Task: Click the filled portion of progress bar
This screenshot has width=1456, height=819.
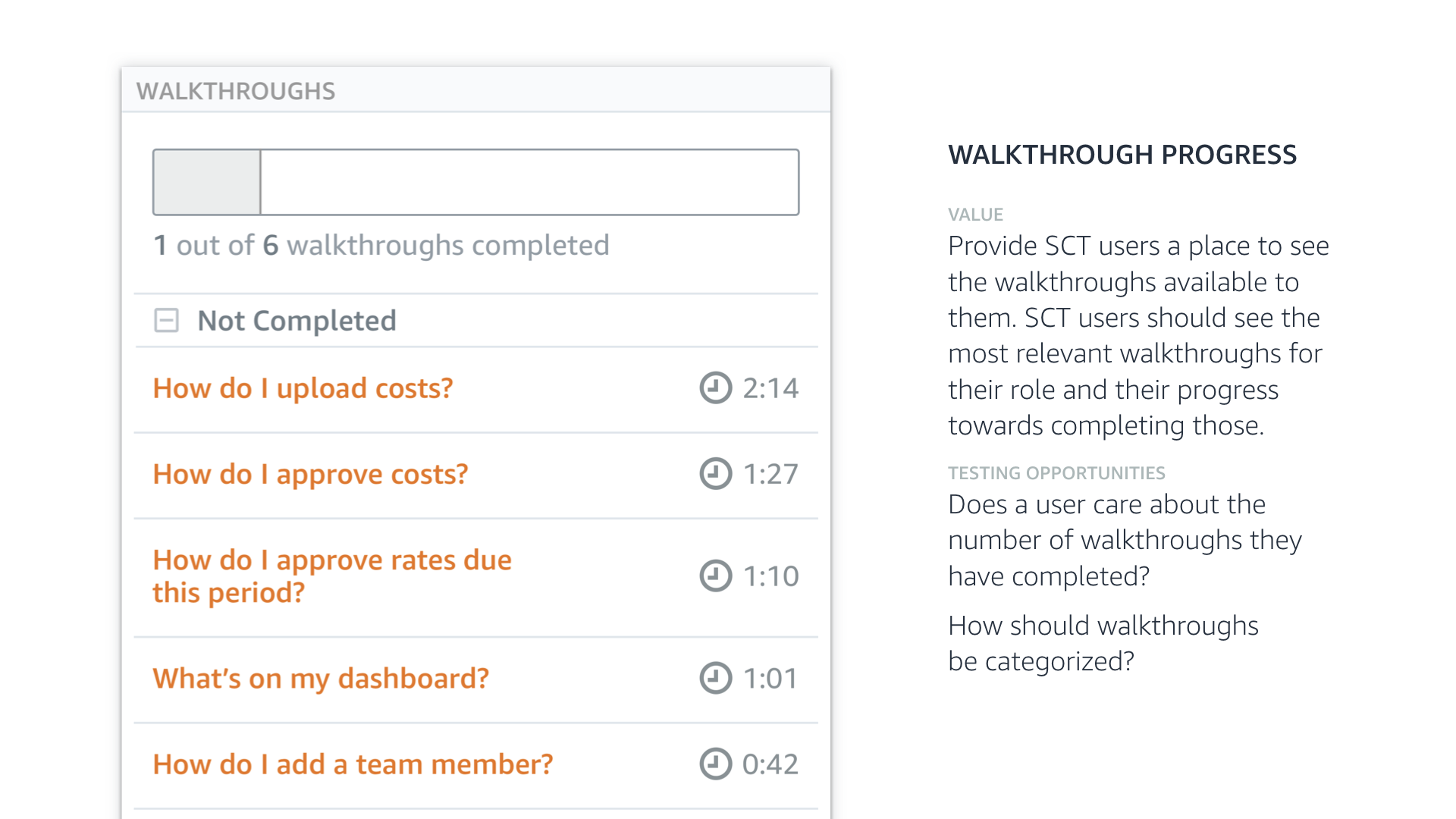Action: point(207,182)
